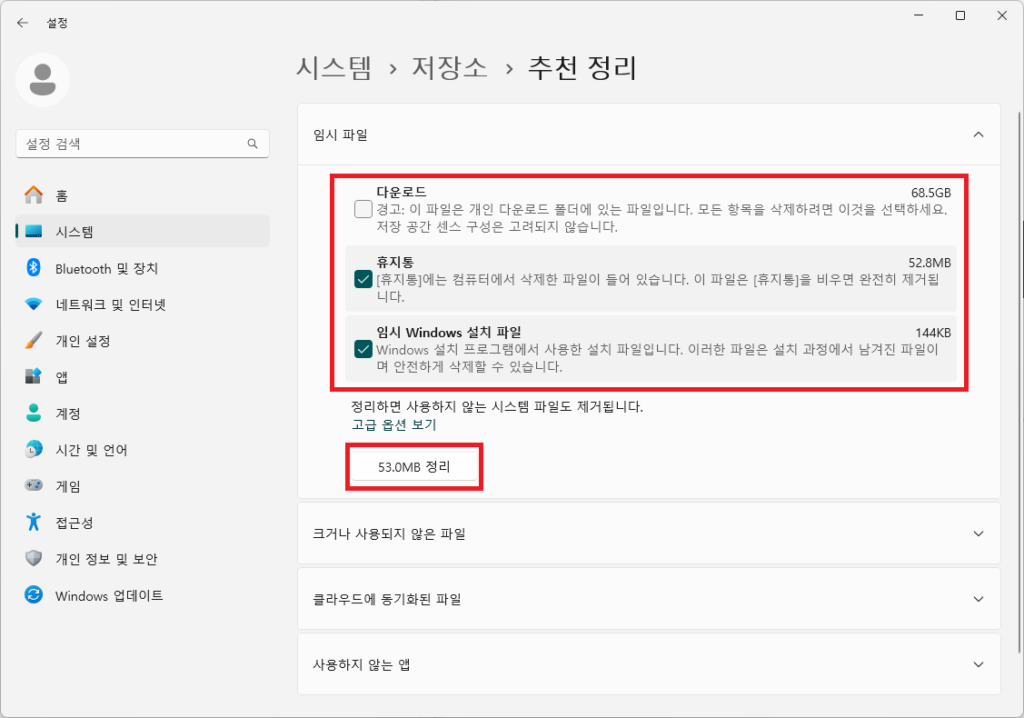1024x718 pixels.
Task: Maximize the Settings window
Action: pyautogui.click(x=960, y=16)
